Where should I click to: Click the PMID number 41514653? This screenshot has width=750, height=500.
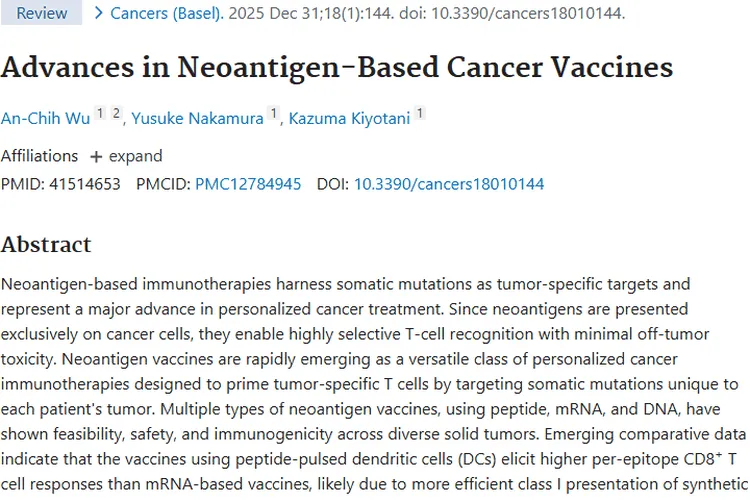point(84,184)
